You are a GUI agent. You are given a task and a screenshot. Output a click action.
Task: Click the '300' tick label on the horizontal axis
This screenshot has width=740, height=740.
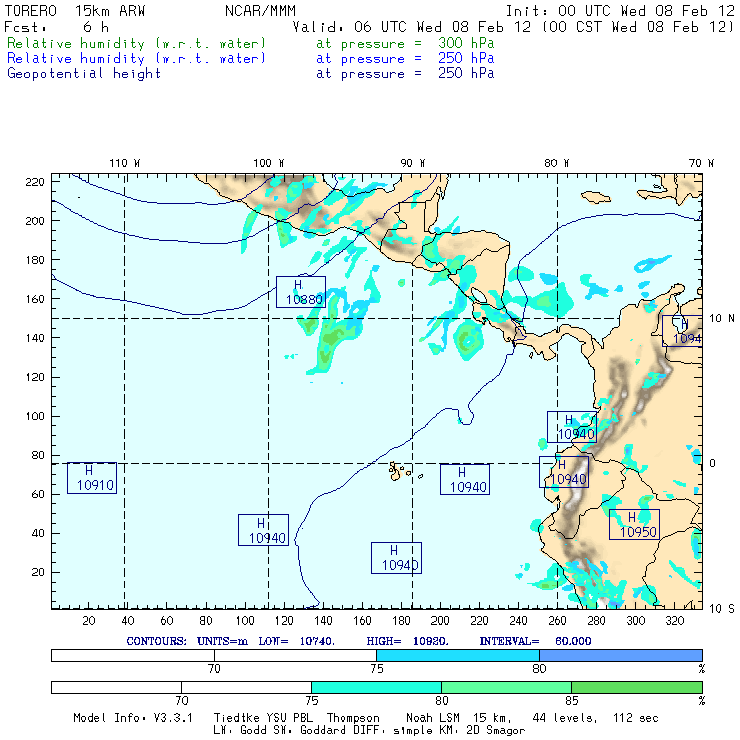[x=636, y=621]
